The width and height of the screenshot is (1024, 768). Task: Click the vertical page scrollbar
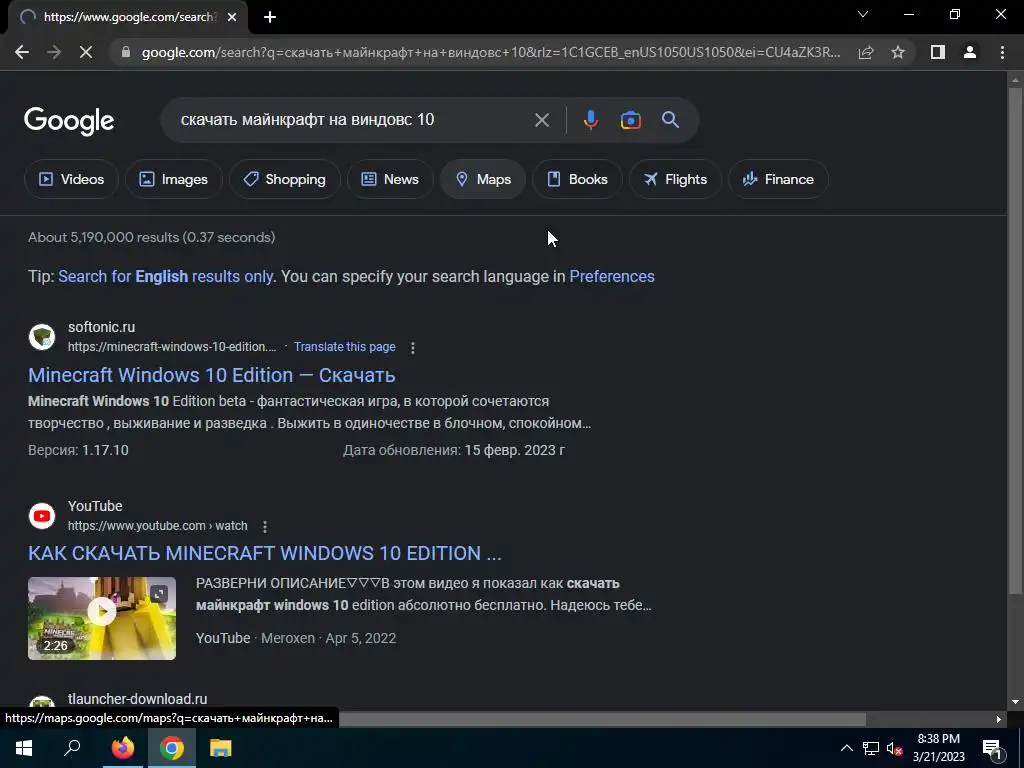click(1015, 340)
